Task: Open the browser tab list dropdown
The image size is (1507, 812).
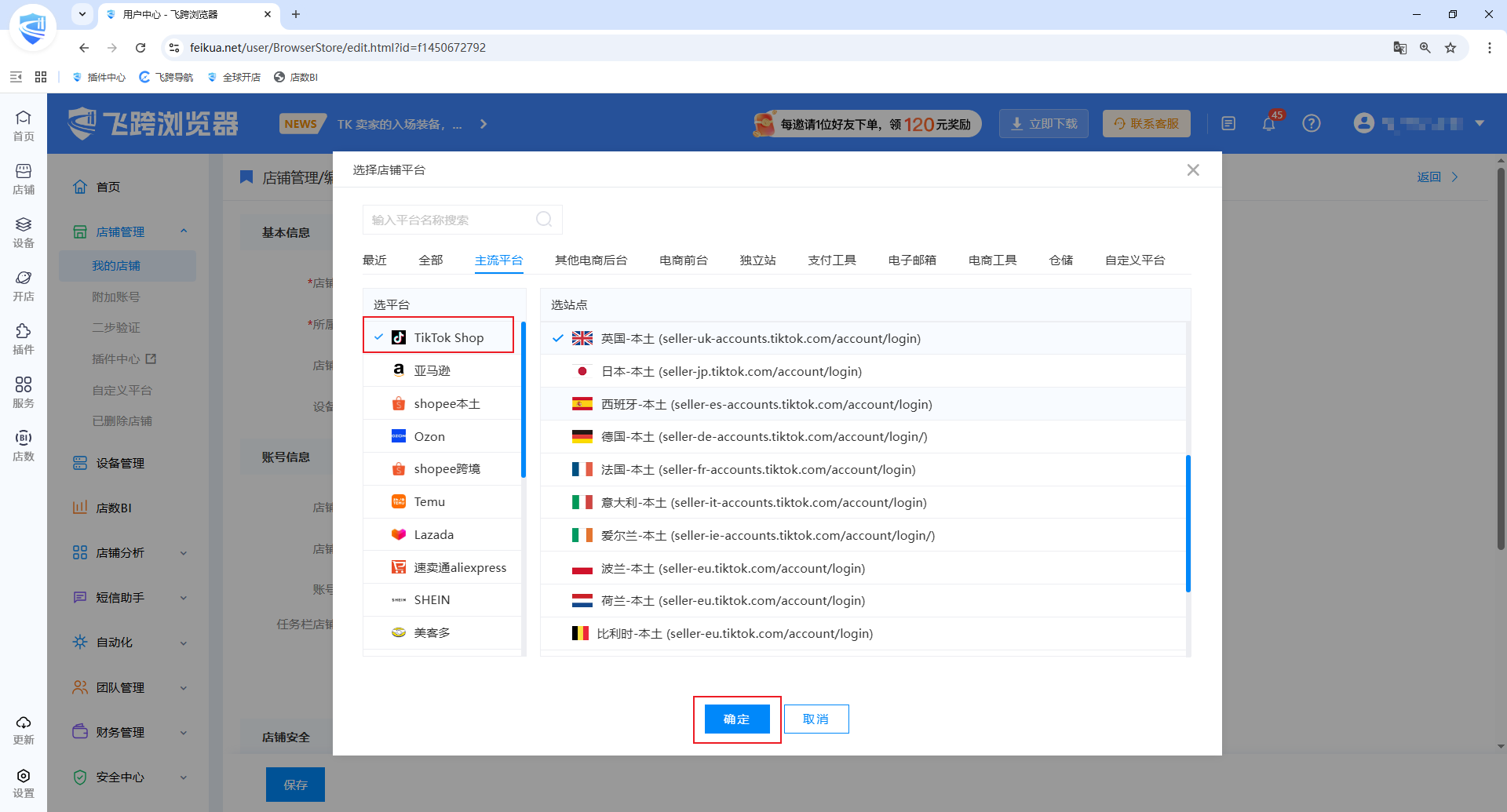Action: point(82,14)
